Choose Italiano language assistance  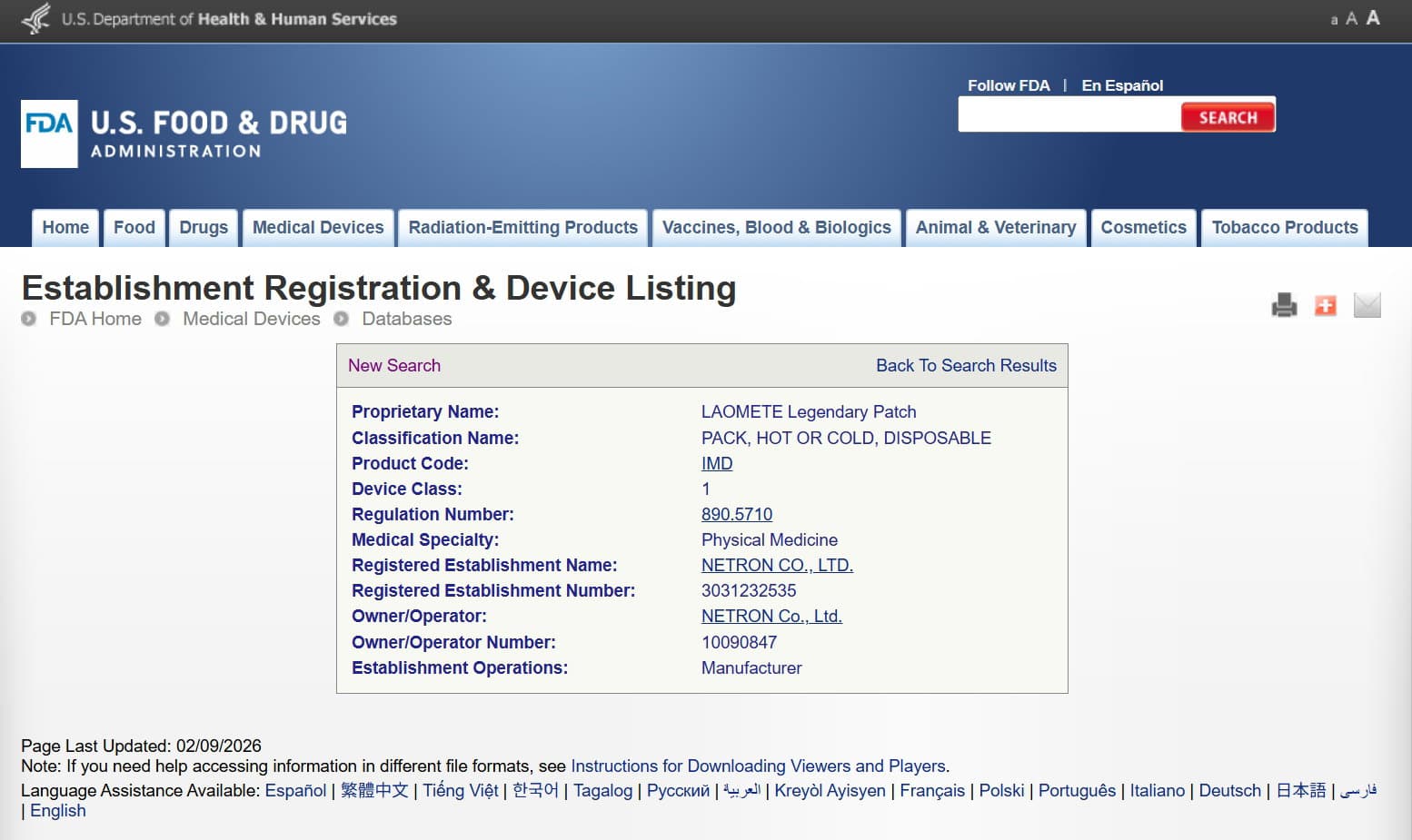(x=1157, y=790)
